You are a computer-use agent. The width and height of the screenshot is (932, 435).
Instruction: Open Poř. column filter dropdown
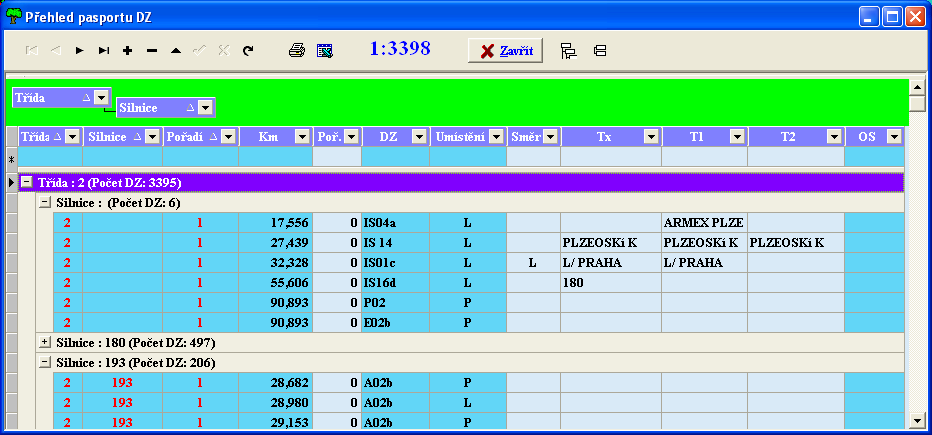click(352, 137)
